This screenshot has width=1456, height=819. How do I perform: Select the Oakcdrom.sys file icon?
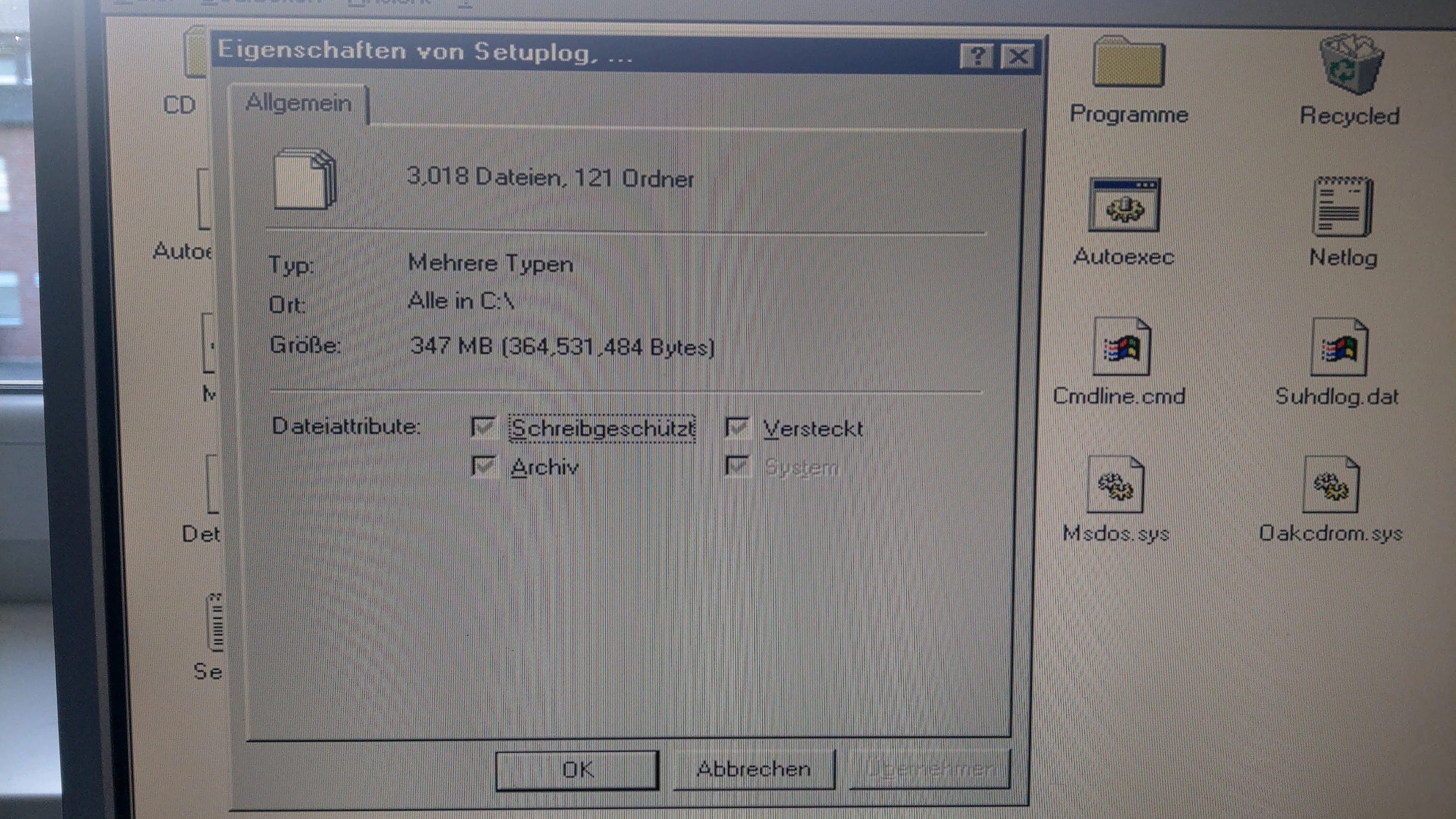[x=1331, y=484]
